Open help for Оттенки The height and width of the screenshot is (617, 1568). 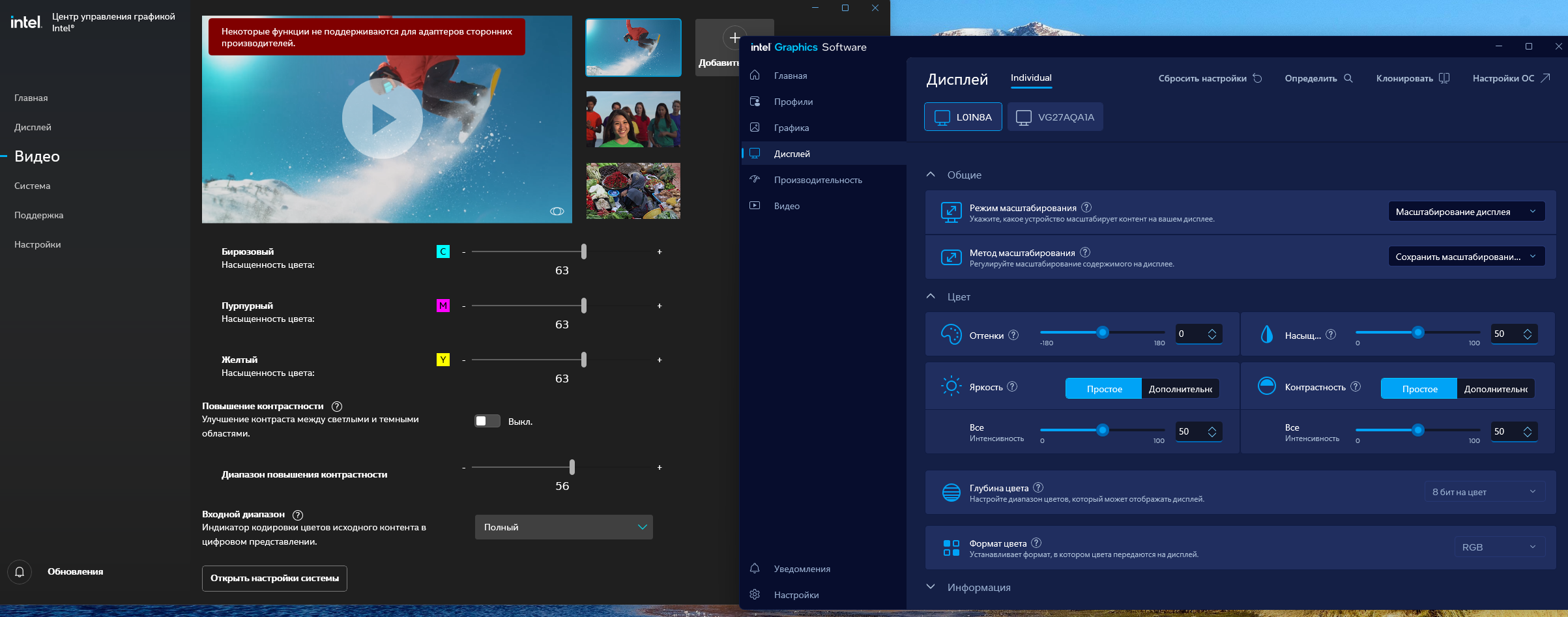(1013, 335)
